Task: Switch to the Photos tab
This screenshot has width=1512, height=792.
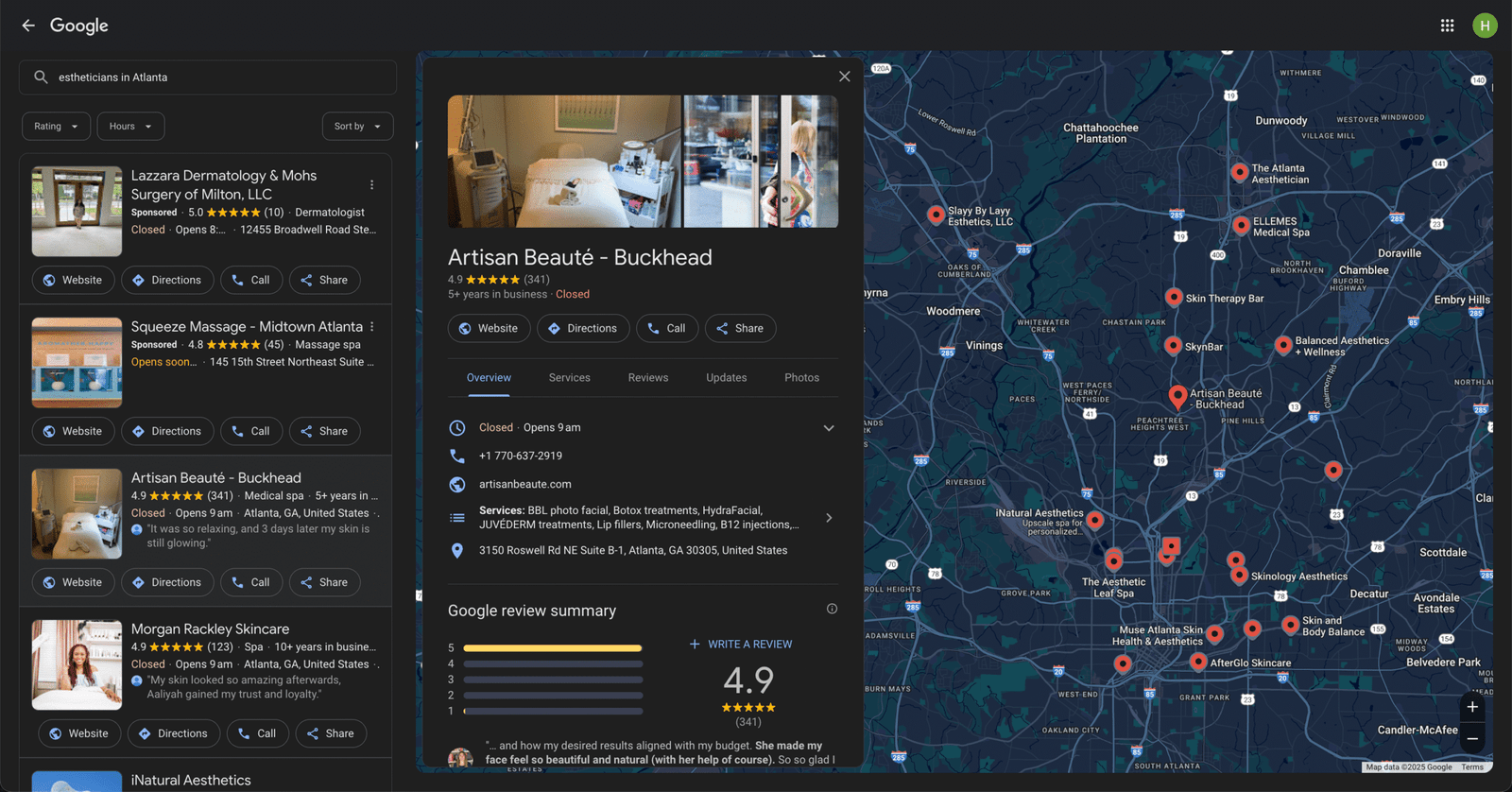Action: click(x=801, y=377)
